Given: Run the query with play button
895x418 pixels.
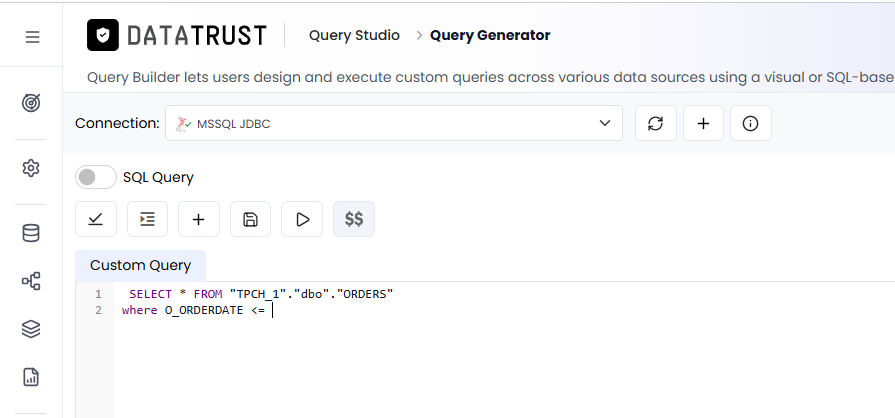Looking at the screenshot, I should (302, 219).
